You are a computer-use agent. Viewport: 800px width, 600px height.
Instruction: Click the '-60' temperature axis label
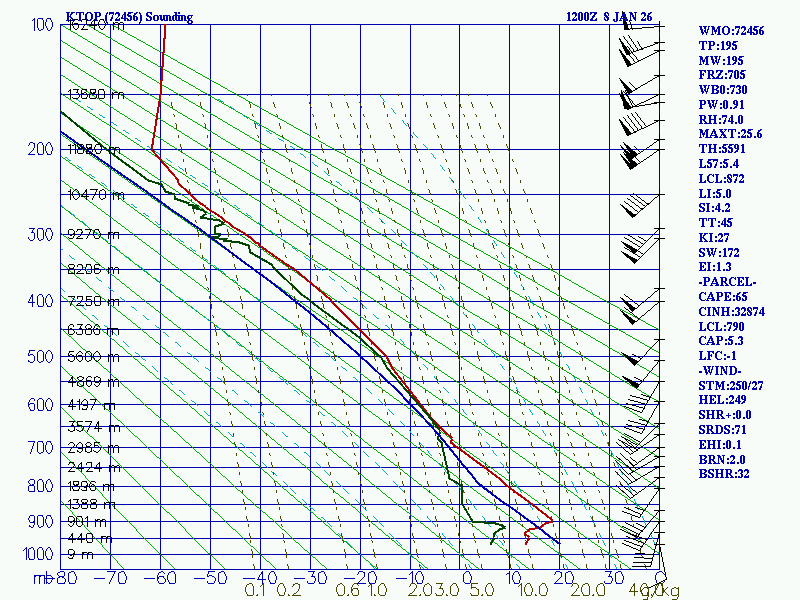(160, 578)
